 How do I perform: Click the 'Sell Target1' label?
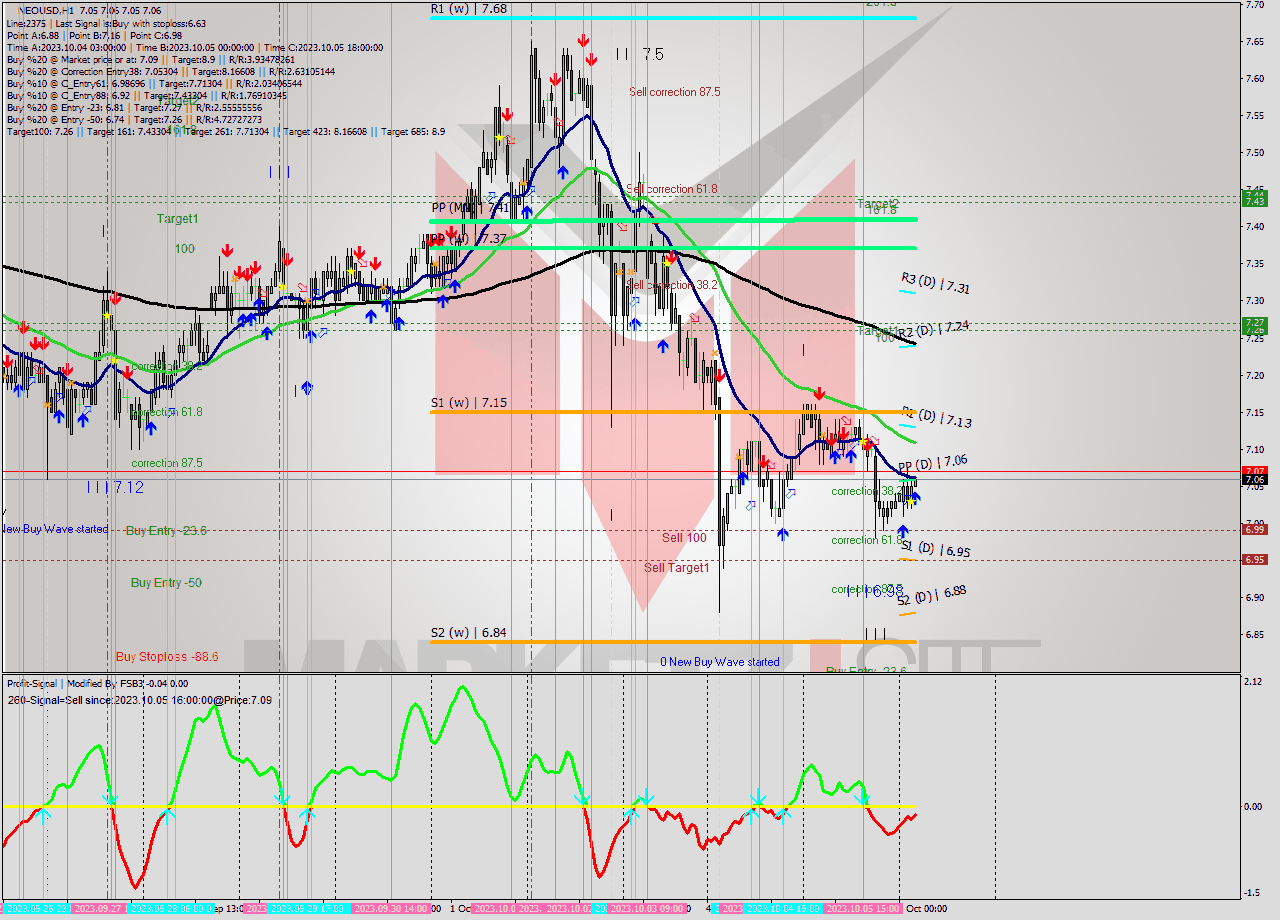[x=677, y=568]
